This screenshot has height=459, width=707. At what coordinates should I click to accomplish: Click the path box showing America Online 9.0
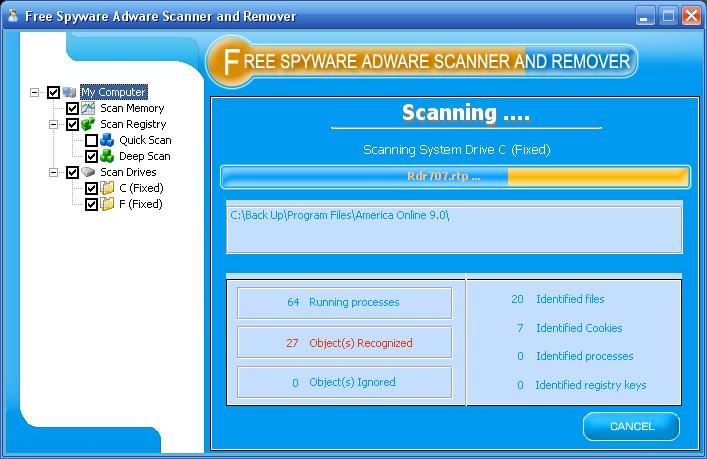(x=454, y=230)
